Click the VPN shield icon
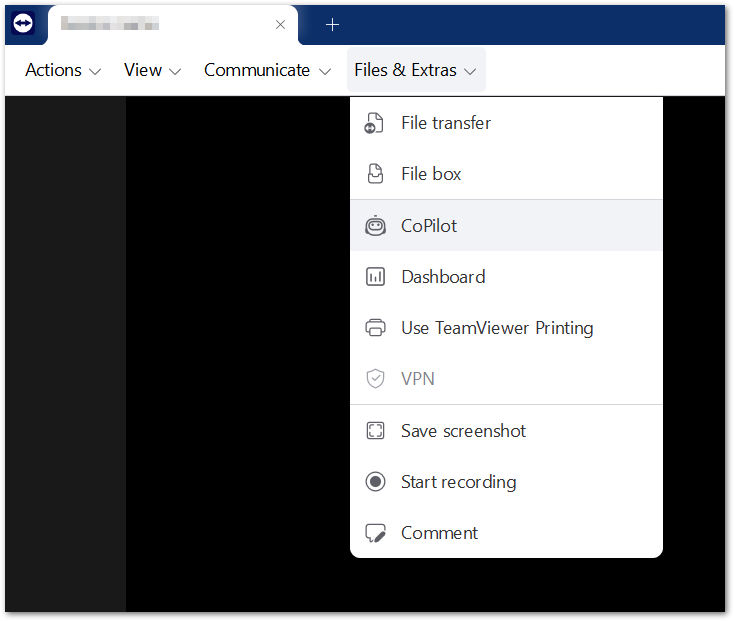734x621 pixels. (x=375, y=379)
